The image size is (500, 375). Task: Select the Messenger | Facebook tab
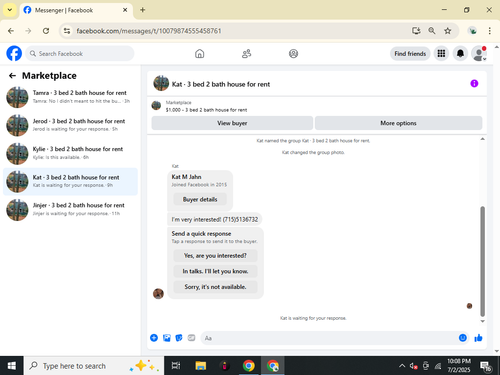pyautogui.click(x=76, y=10)
